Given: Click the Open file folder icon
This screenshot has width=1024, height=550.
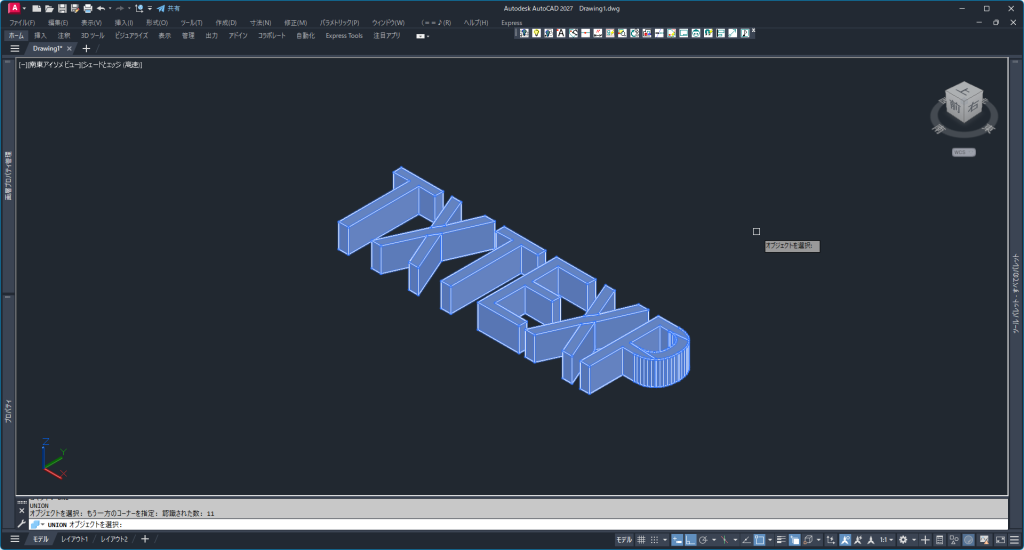Looking at the screenshot, I should (x=48, y=8).
